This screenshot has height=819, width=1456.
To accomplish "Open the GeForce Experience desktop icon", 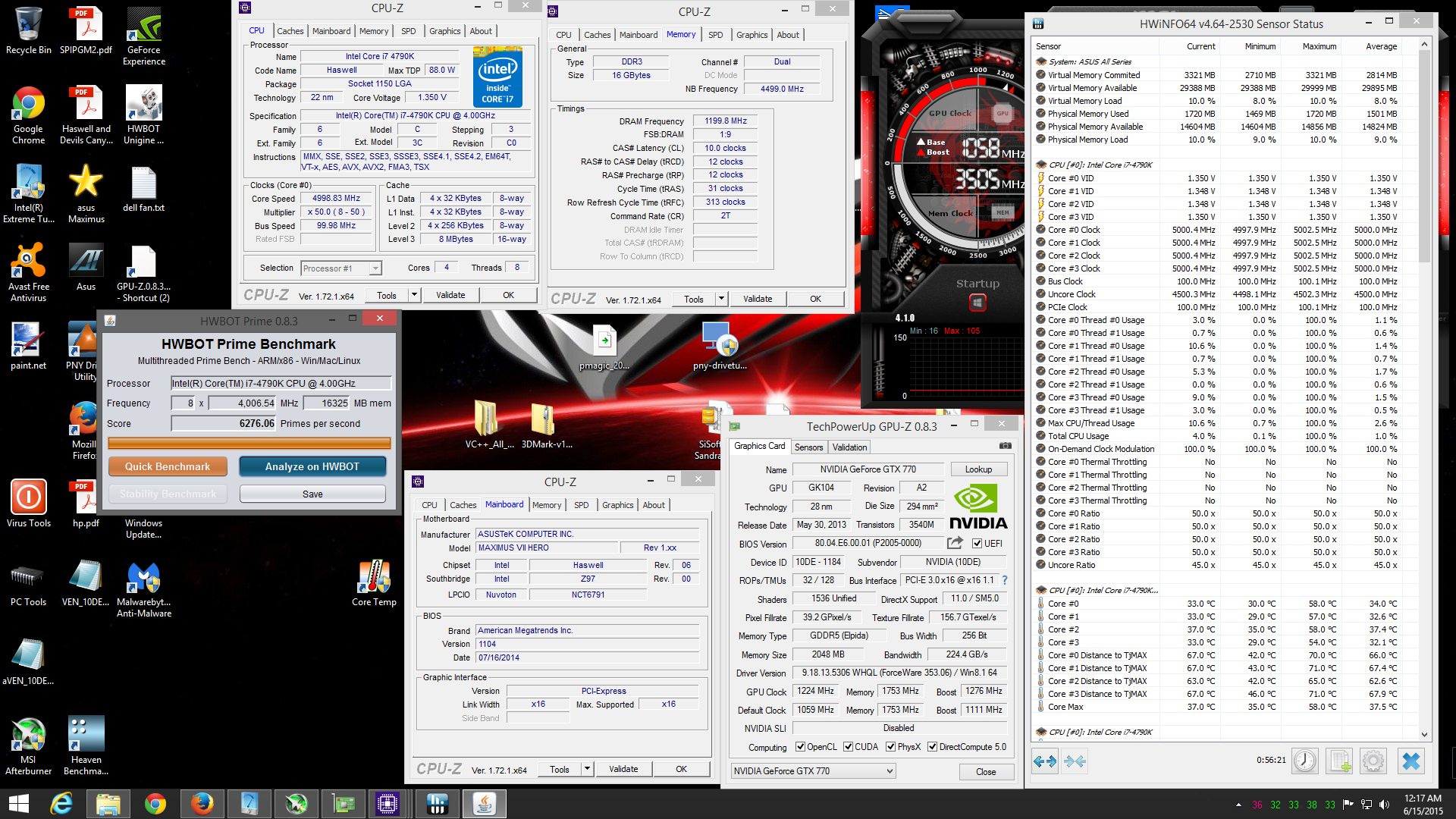I will pos(144,36).
